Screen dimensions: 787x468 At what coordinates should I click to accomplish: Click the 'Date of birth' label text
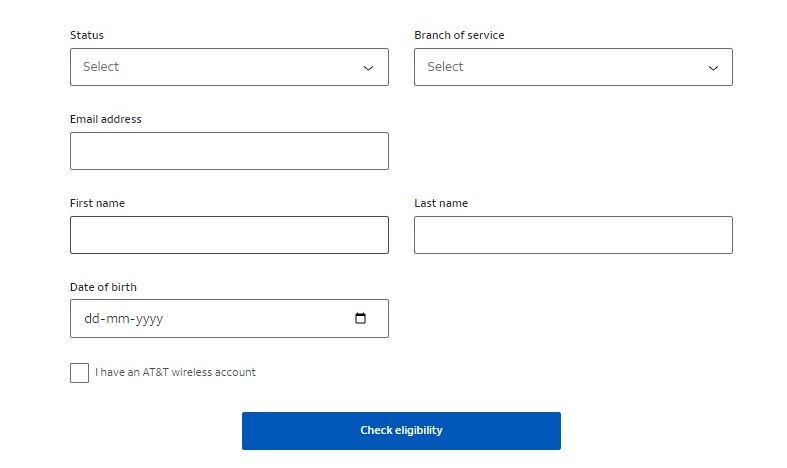(103, 287)
